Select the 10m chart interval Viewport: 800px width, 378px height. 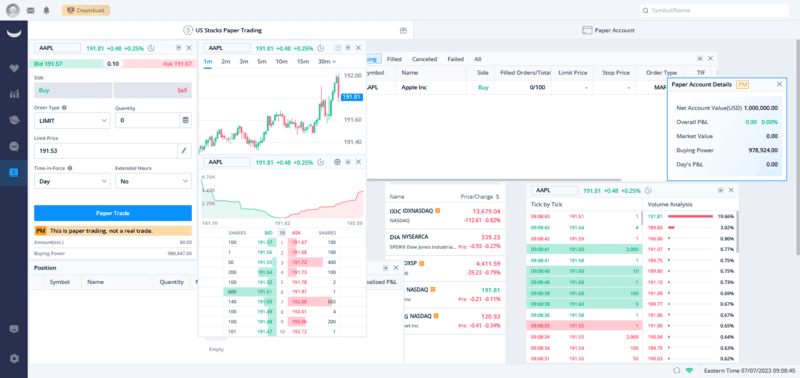point(281,61)
